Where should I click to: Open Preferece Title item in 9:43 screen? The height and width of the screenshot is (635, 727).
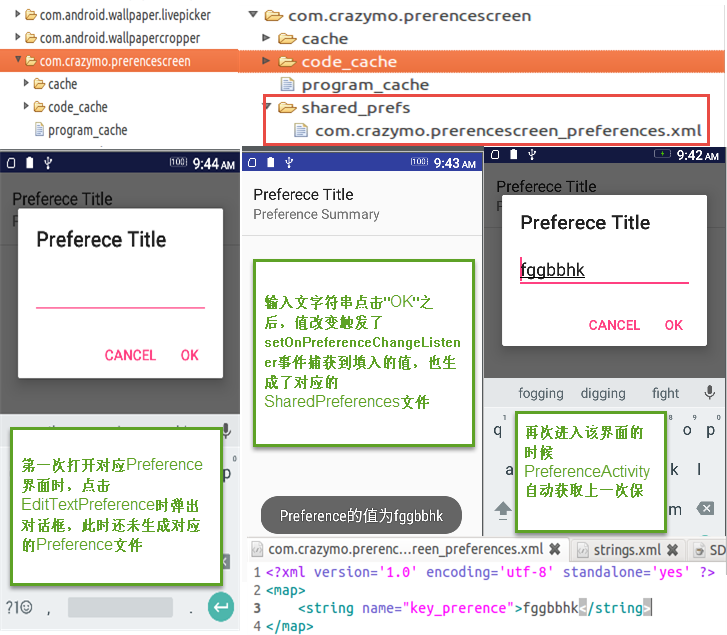pos(362,204)
